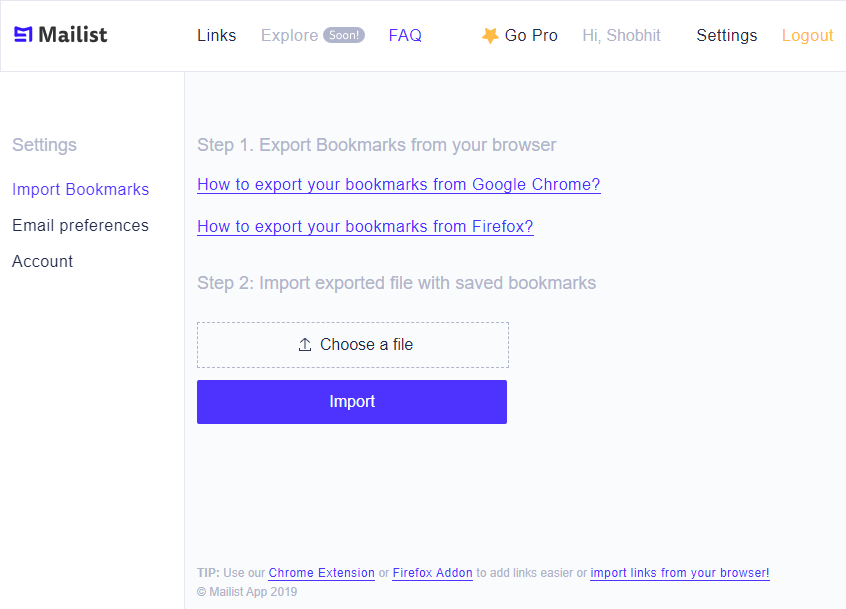The image size is (846, 609).
Task: Open the FAQ page
Action: click(405, 35)
